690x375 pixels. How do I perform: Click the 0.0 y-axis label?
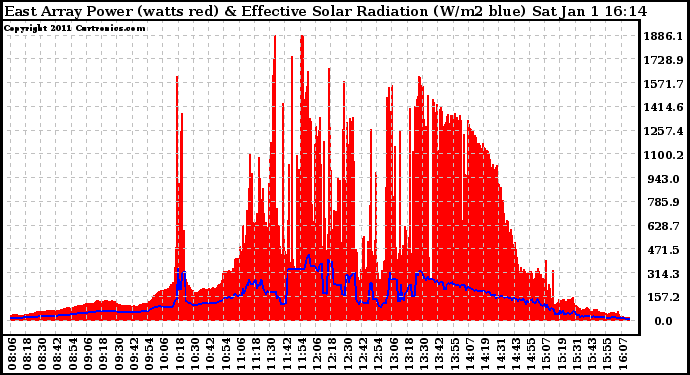point(663,321)
